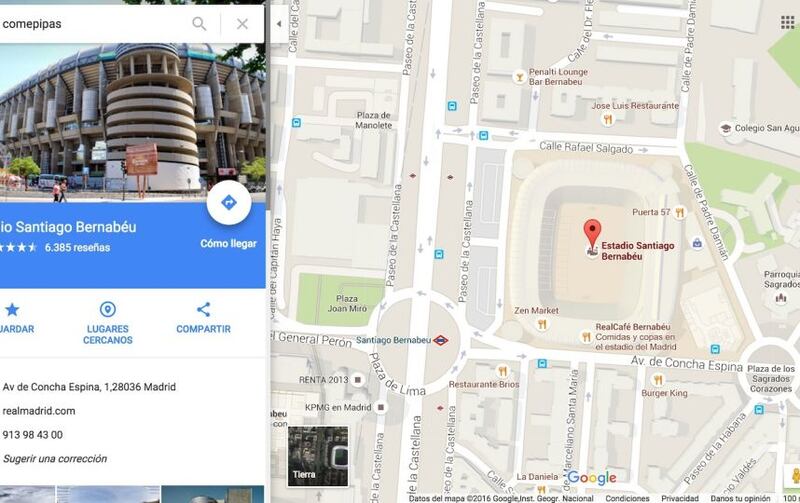Open Lugares Cercanos nearby places
The image size is (800, 503).
pyautogui.click(x=108, y=323)
